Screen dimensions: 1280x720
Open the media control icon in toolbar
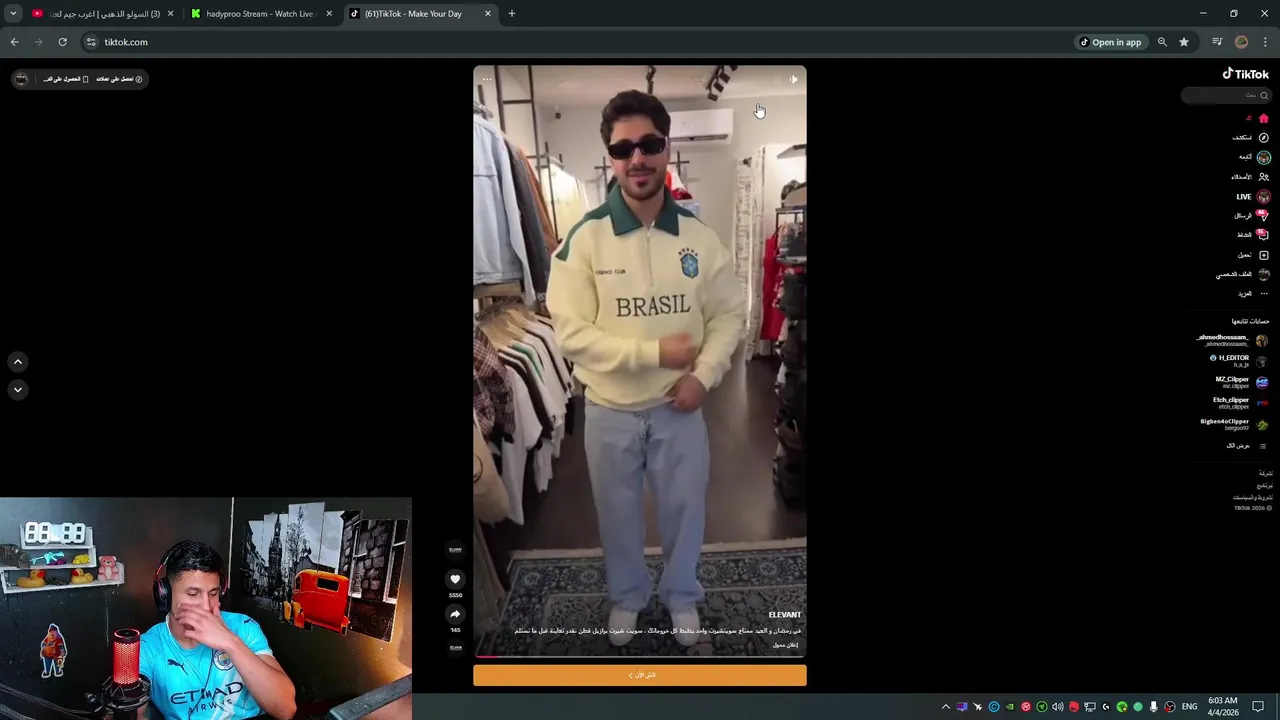[x=1217, y=42]
